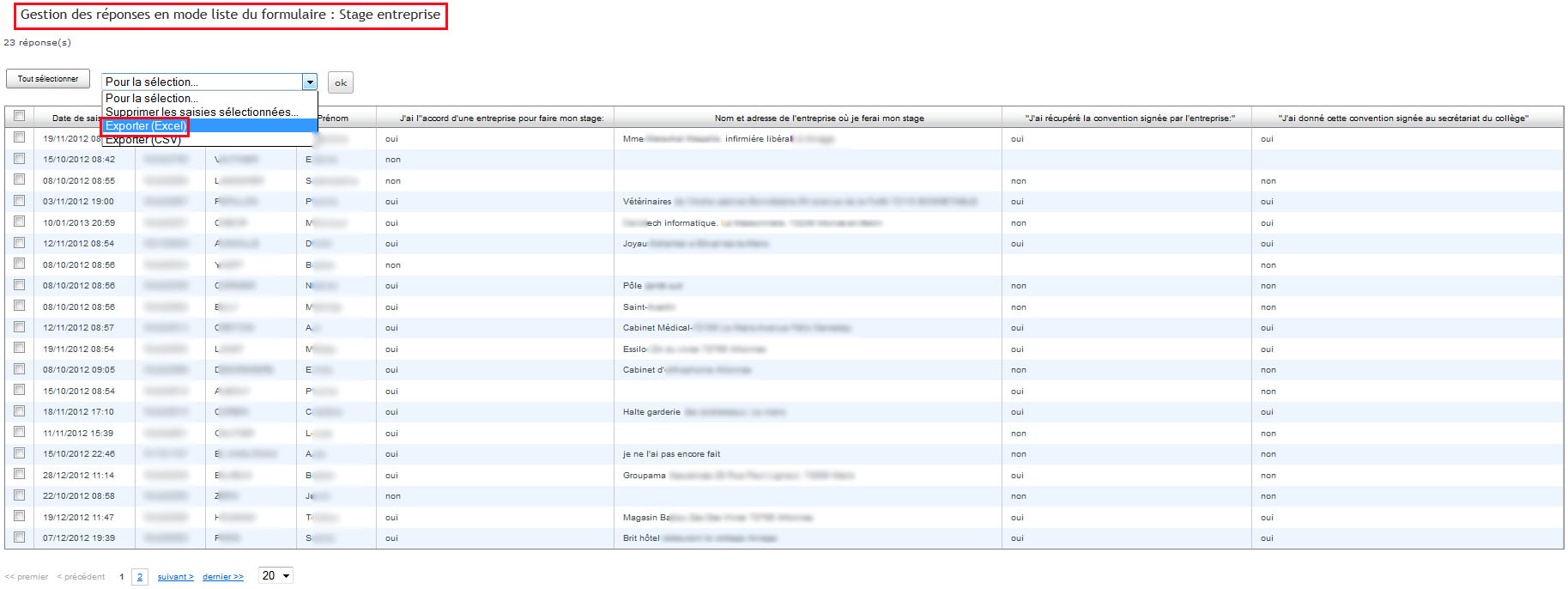The width and height of the screenshot is (1568, 589).
Task: Check the row dated 15/10/2012 08:42
Action: [x=19, y=159]
